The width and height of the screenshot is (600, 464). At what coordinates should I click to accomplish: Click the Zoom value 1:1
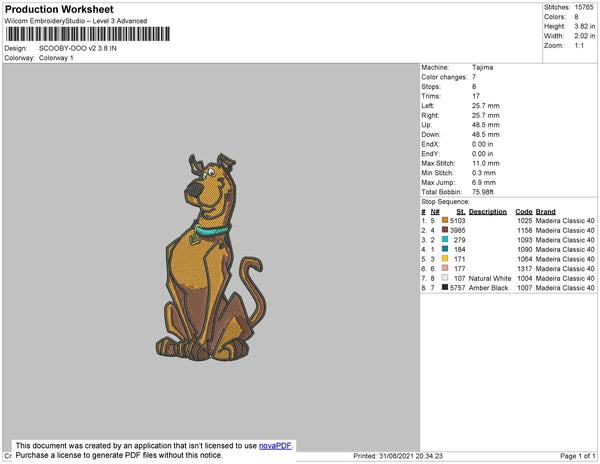pyautogui.click(x=579, y=46)
